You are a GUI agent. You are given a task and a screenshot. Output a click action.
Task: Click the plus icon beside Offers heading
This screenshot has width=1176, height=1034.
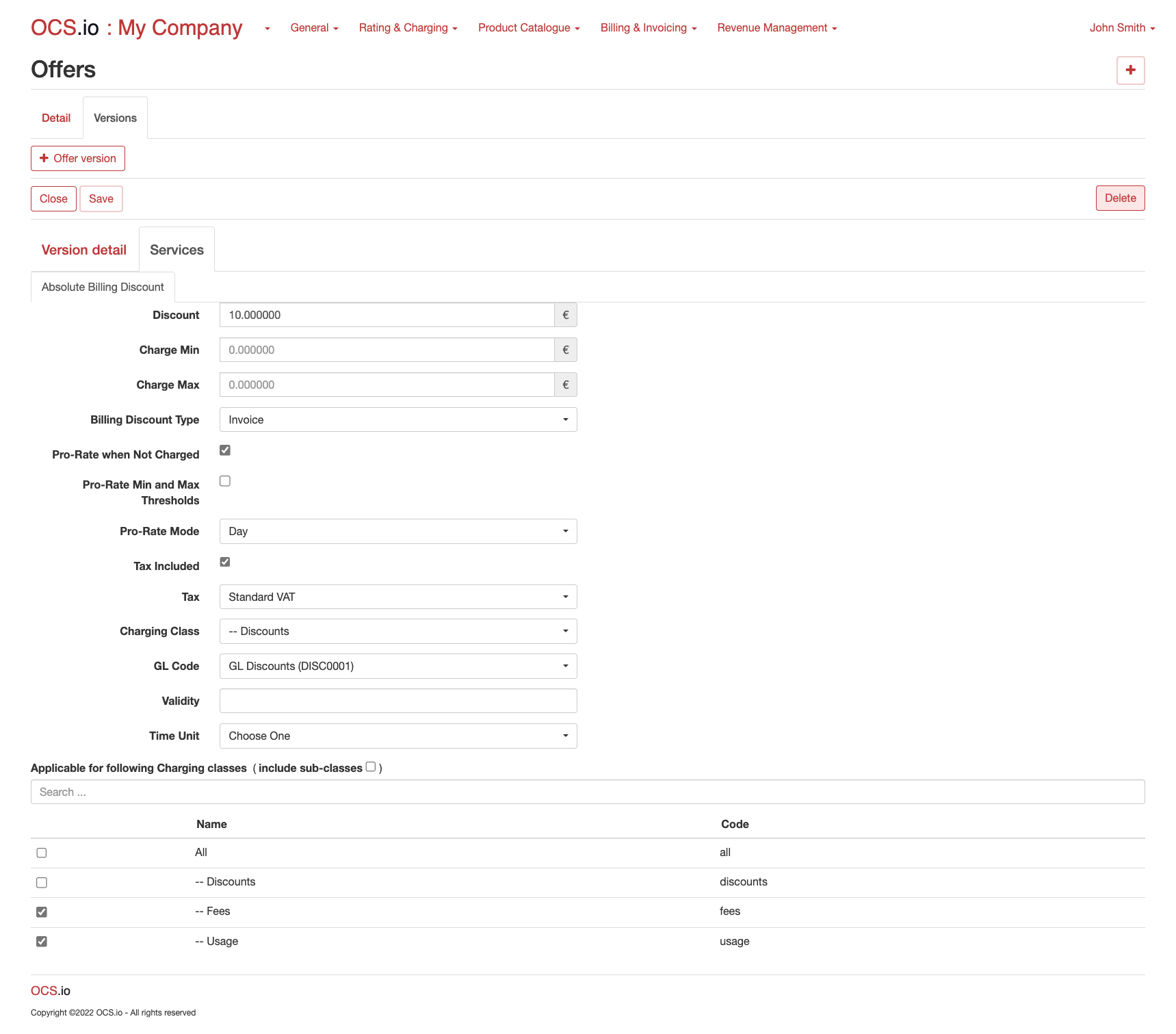1130,70
